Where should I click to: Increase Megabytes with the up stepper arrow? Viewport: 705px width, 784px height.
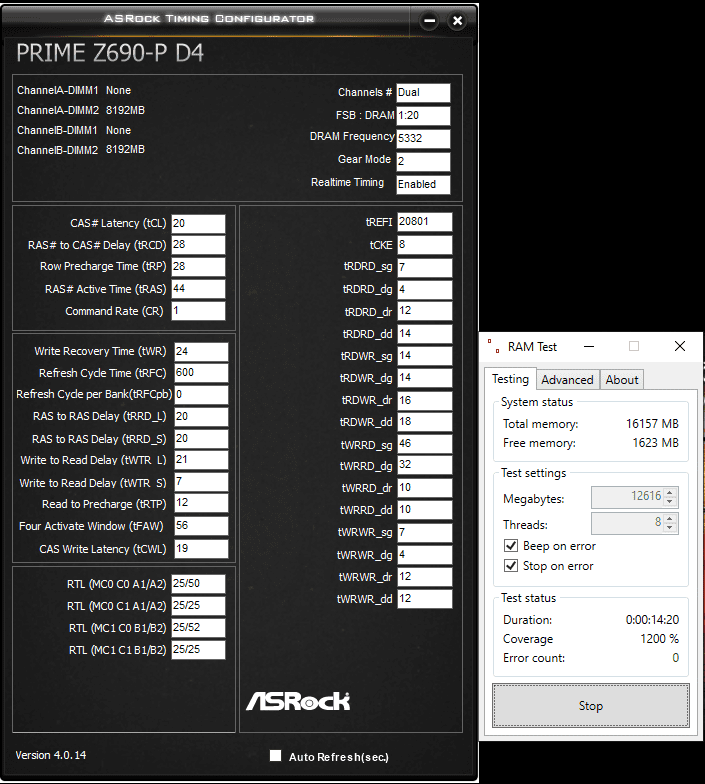point(670,492)
